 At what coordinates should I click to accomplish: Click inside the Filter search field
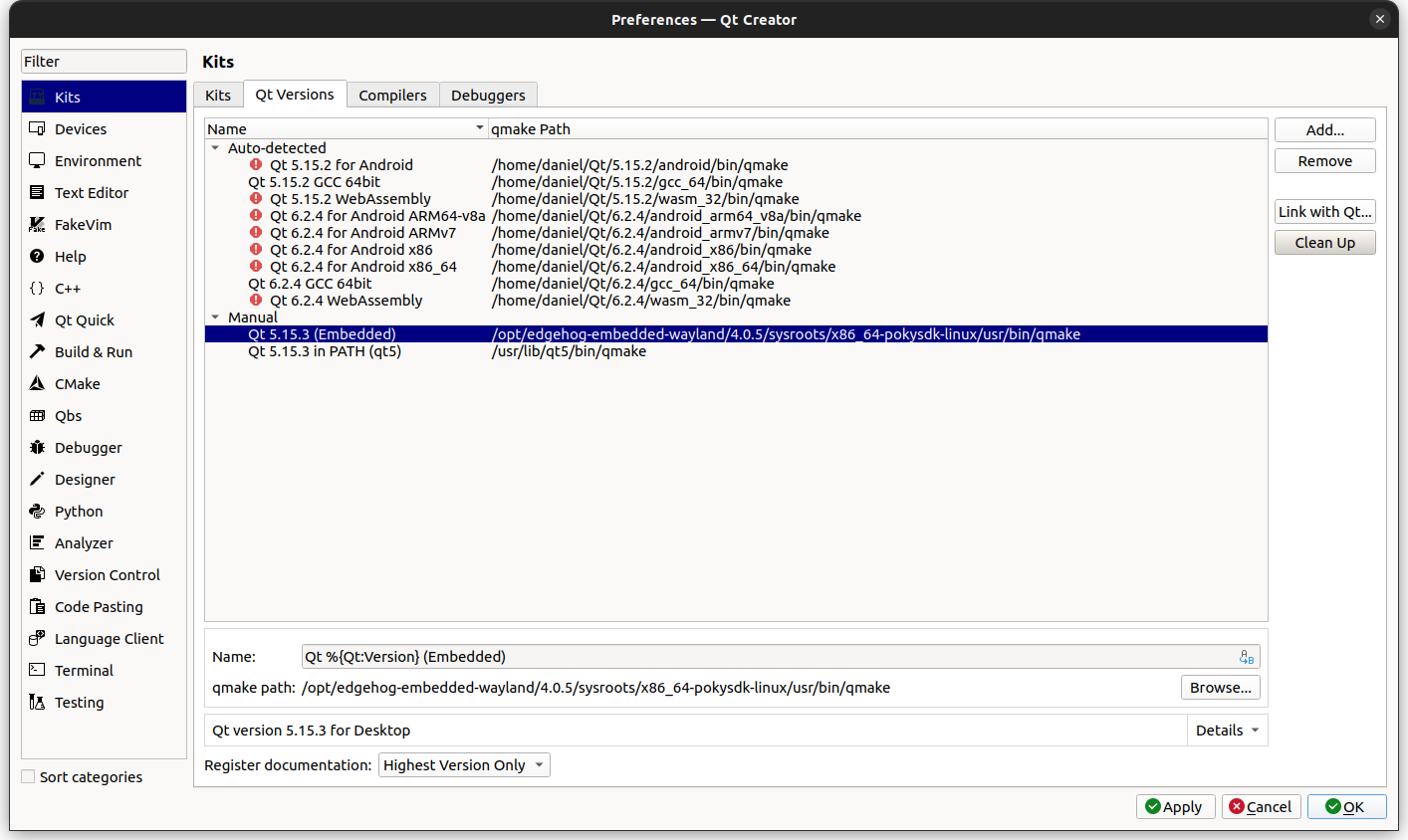[103, 61]
